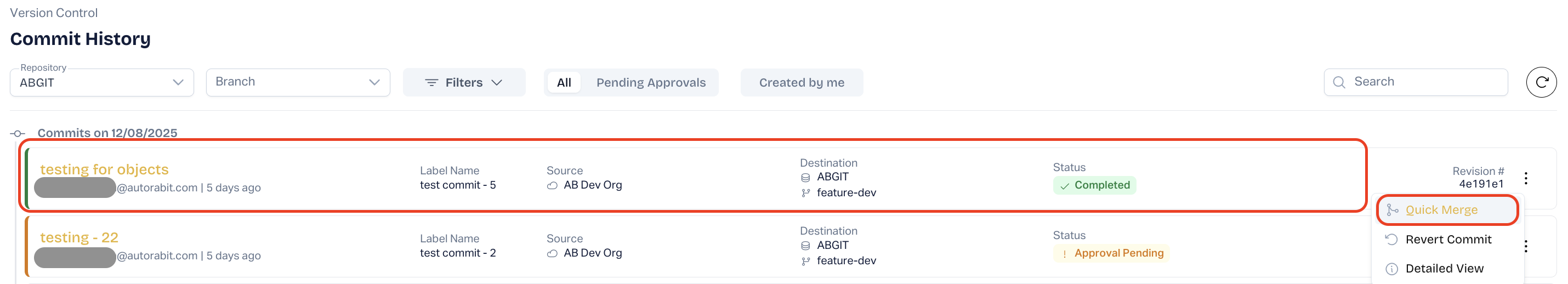Screen dimensions: 1568x284
Task: Select Detailed View menu entry
Action: tap(1444, 269)
